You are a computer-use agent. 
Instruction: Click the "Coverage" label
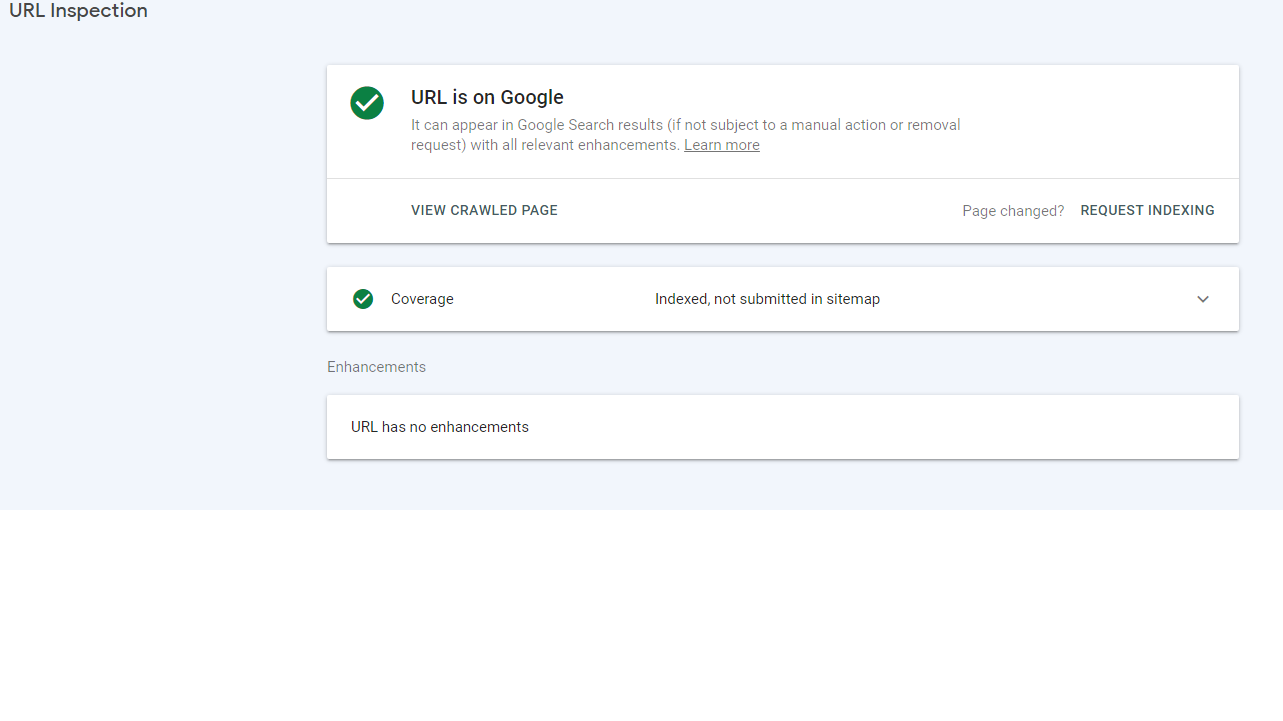(422, 299)
